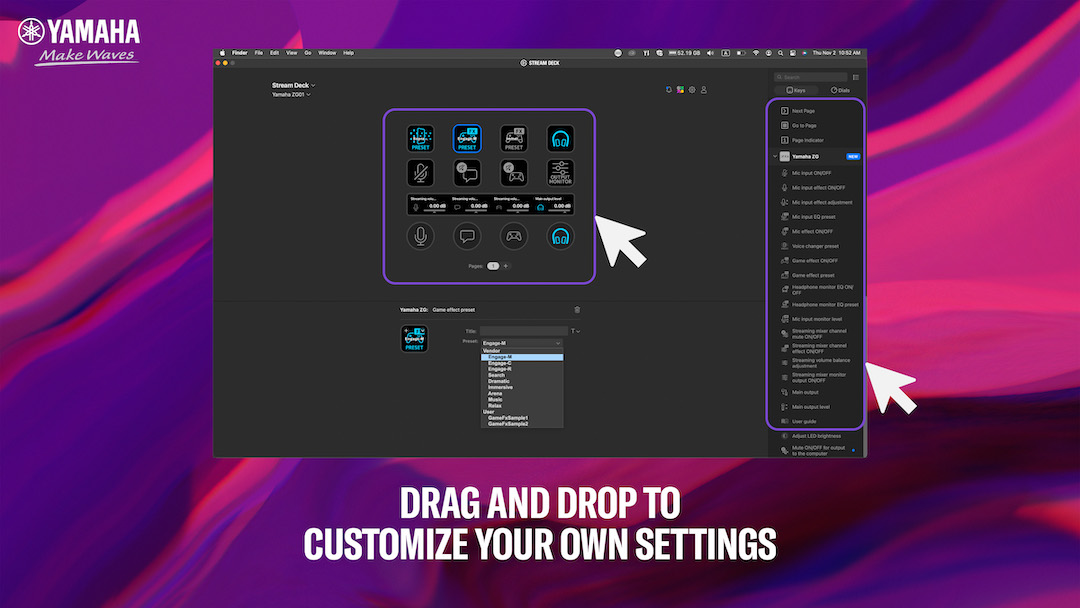Choose the Dramatic preset from the list

click(x=499, y=381)
